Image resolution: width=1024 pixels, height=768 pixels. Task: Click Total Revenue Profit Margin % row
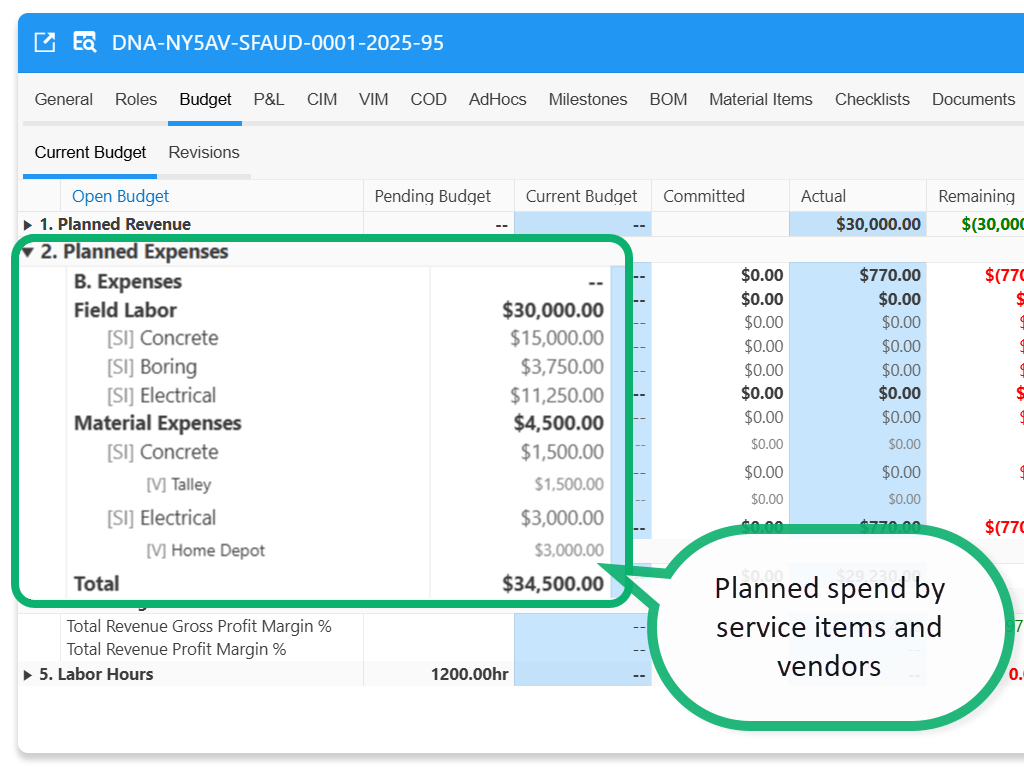(x=176, y=649)
